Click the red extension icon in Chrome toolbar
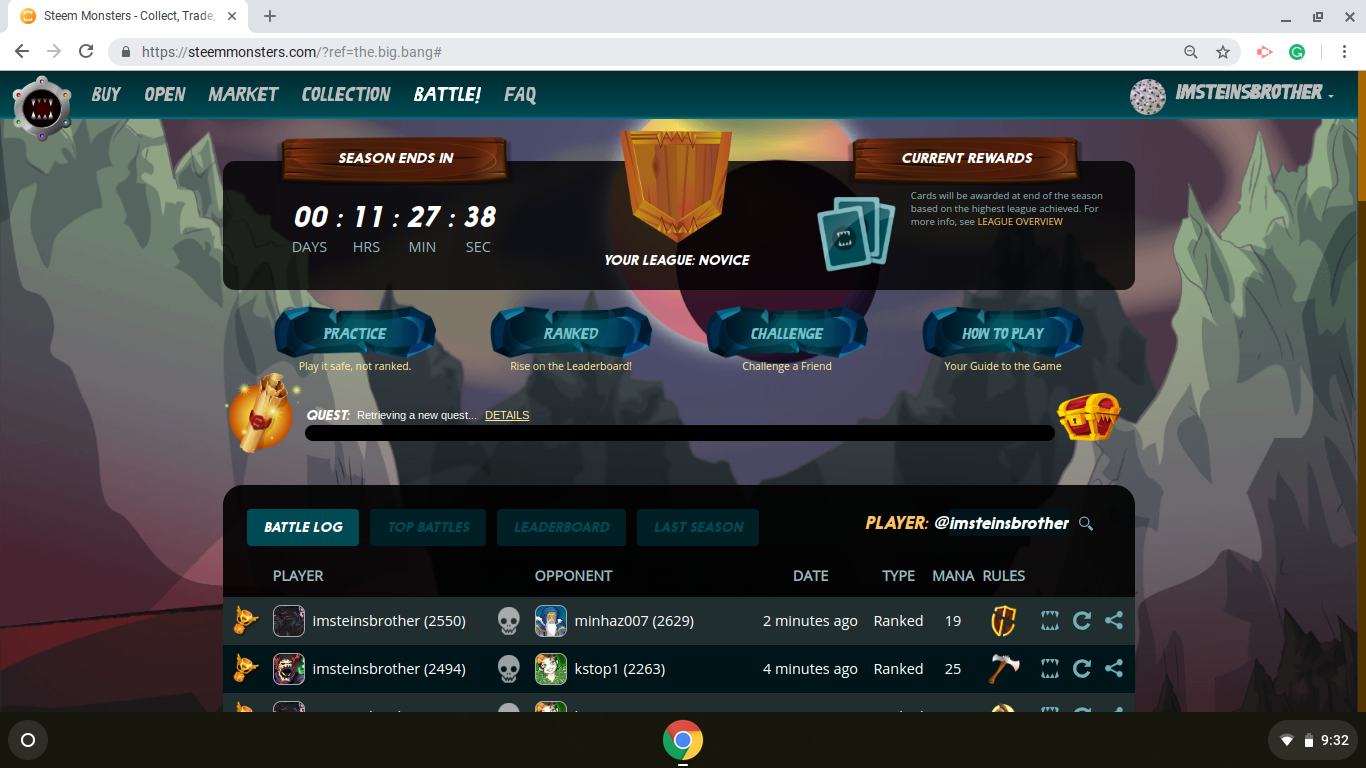The width and height of the screenshot is (1366, 768). click(1264, 52)
